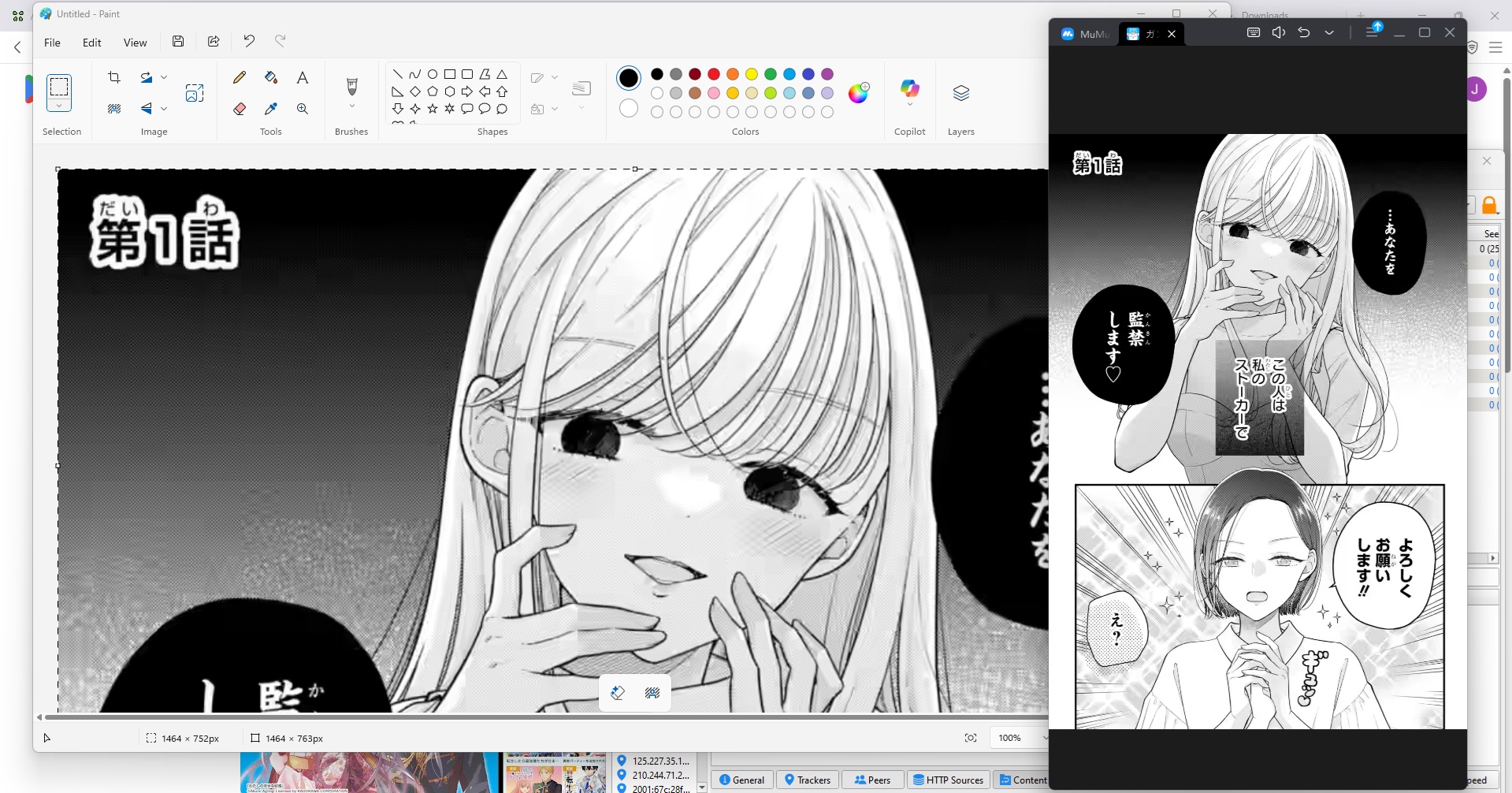Viewport: 1512px width, 793px height.
Task: Select the Color picker eyedropper
Action: 271,109
